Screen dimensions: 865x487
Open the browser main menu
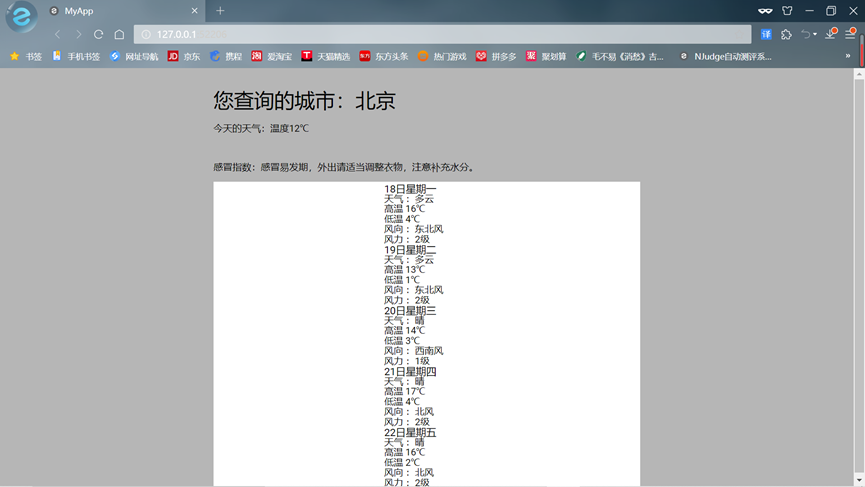click(850, 34)
